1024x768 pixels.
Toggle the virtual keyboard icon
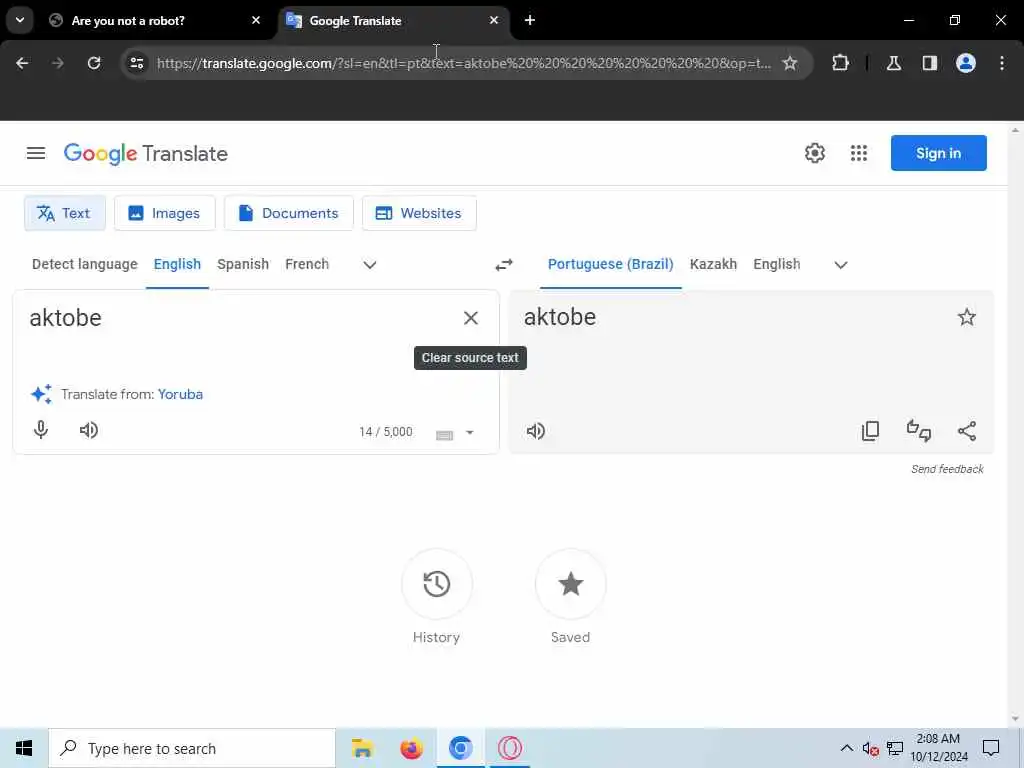445,435
